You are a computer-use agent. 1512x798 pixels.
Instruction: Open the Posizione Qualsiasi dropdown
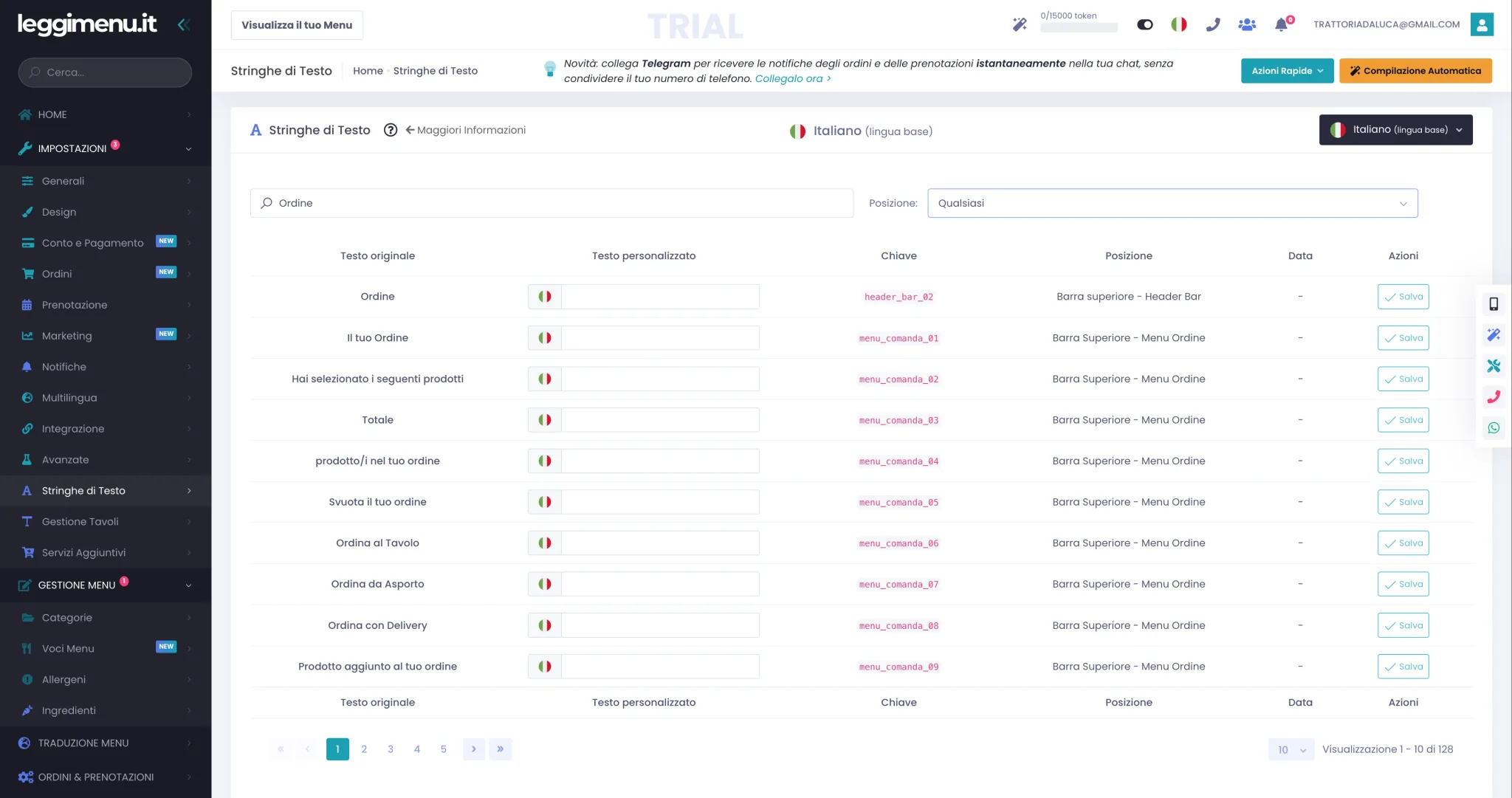[1172, 203]
